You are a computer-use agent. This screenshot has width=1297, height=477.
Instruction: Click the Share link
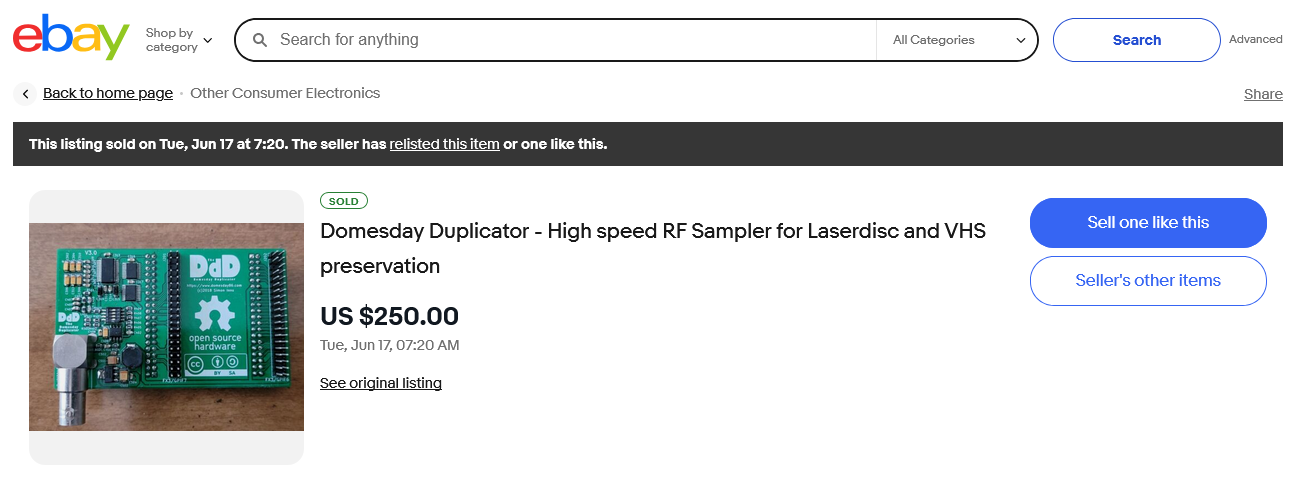tap(1263, 94)
